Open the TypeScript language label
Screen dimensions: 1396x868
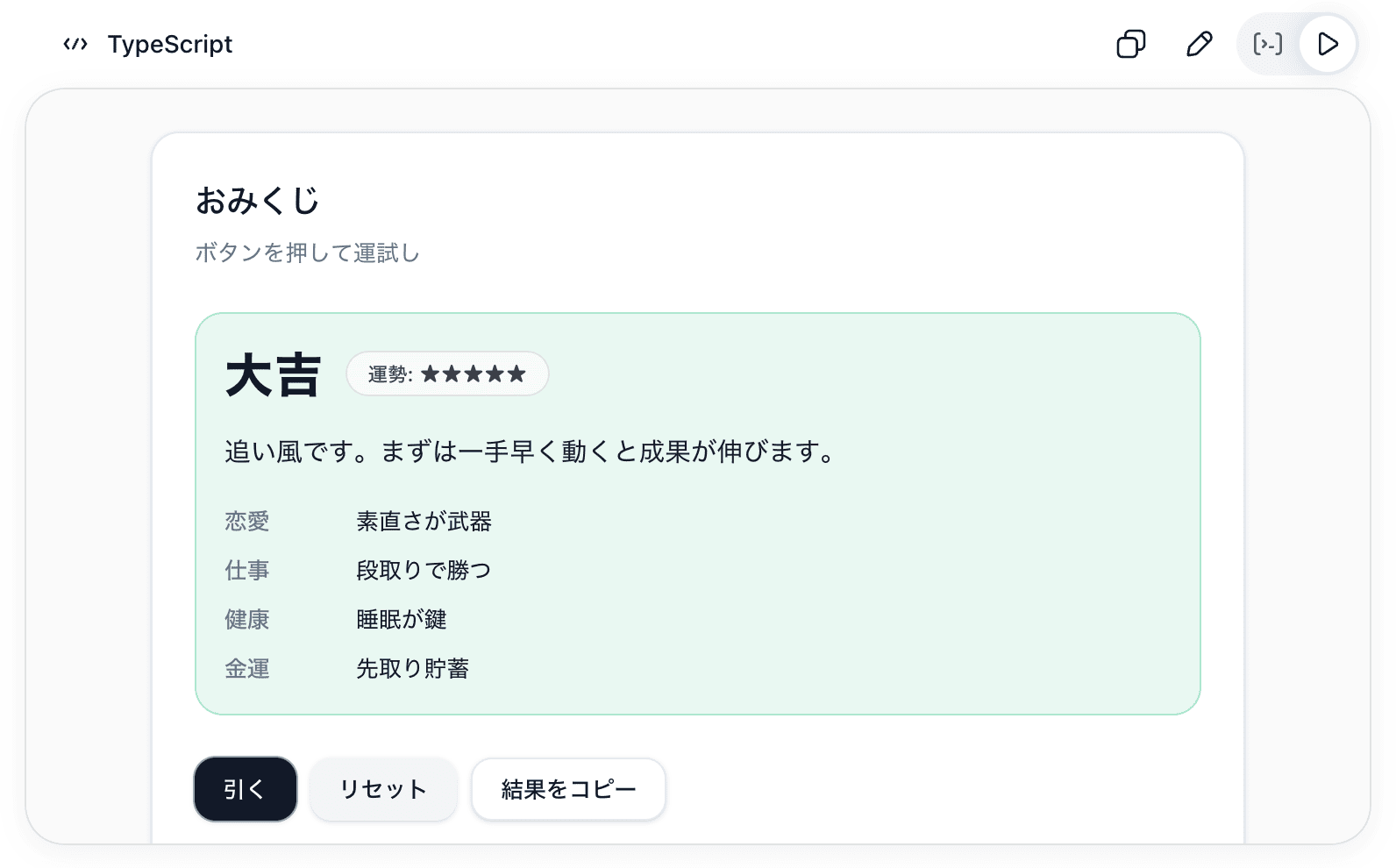pyautogui.click(x=169, y=44)
